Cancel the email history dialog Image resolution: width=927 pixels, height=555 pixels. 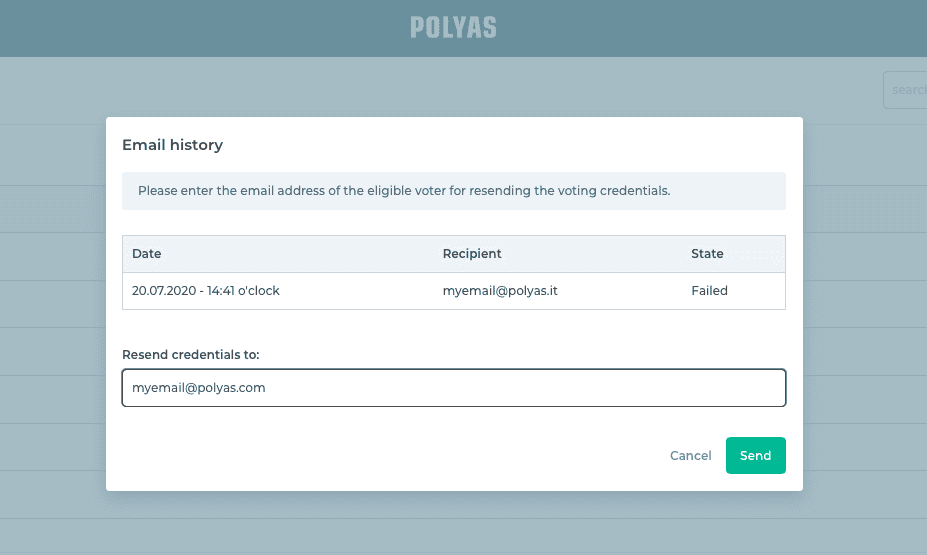[x=690, y=456]
